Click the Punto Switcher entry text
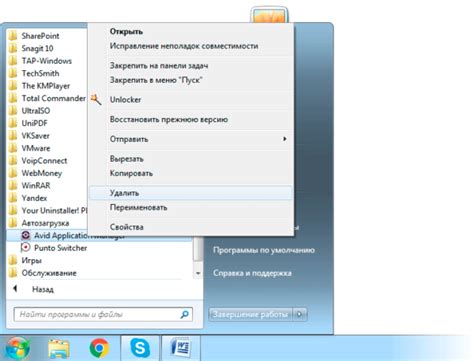This screenshot has width=474, height=361. click(61, 248)
